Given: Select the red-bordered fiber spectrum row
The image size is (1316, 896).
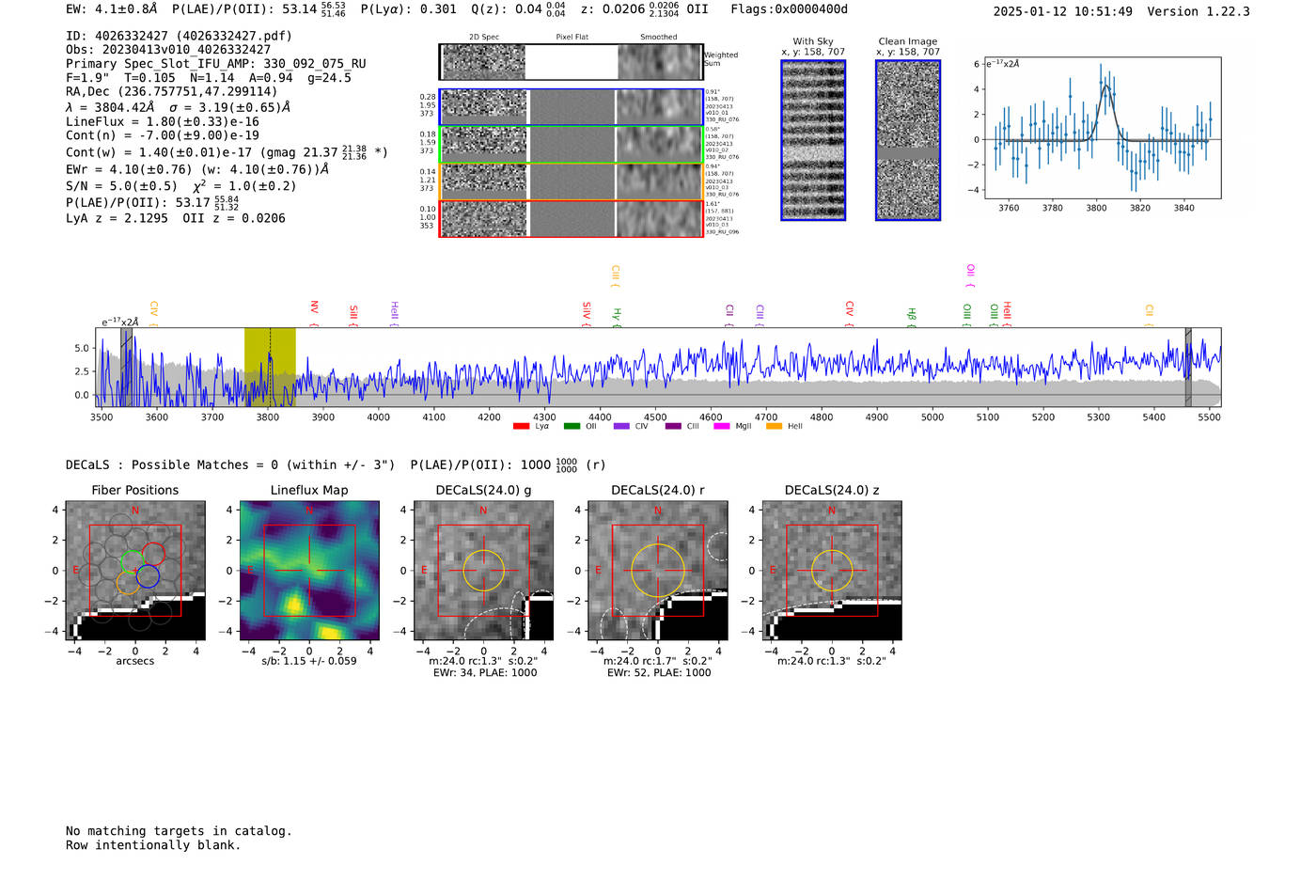Looking at the screenshot, I should 571,219.
